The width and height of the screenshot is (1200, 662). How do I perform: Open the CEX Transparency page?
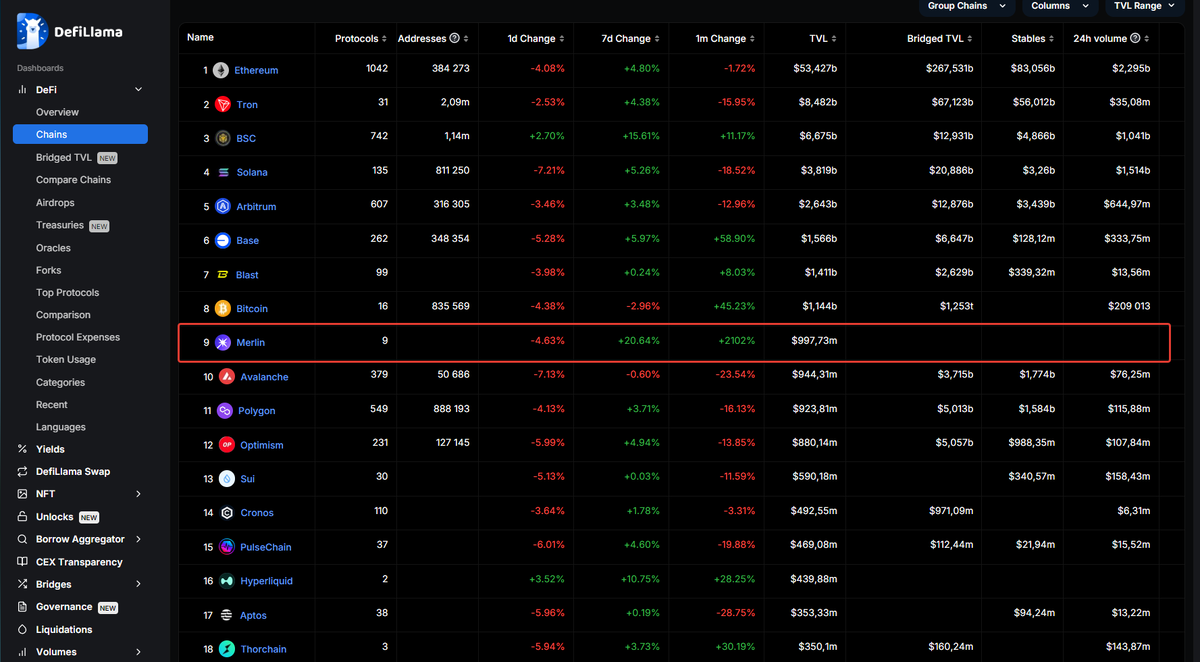click(79, 562)
